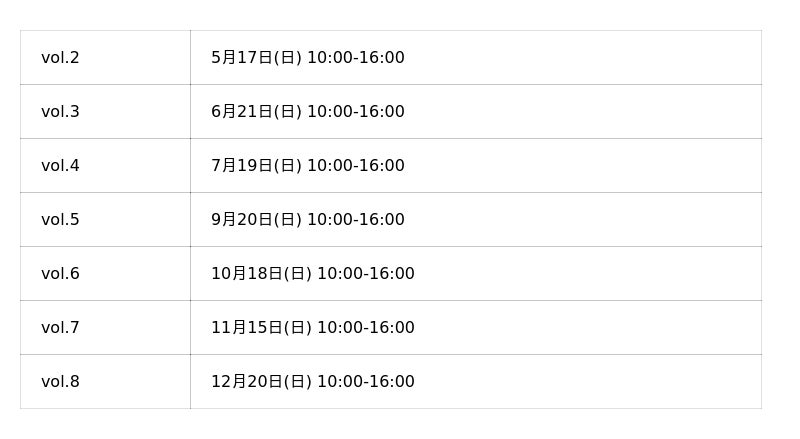Choose the vol.4 label cell

point(60,166)
